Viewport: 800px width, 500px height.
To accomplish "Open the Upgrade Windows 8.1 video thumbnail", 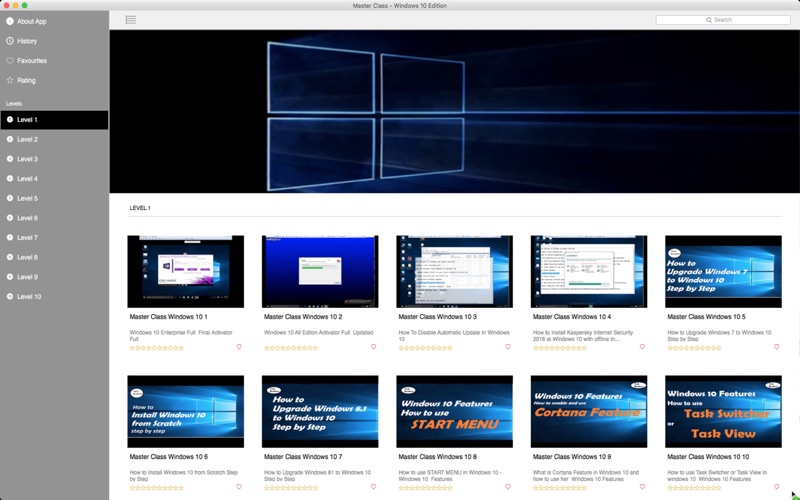I will 320,412.
